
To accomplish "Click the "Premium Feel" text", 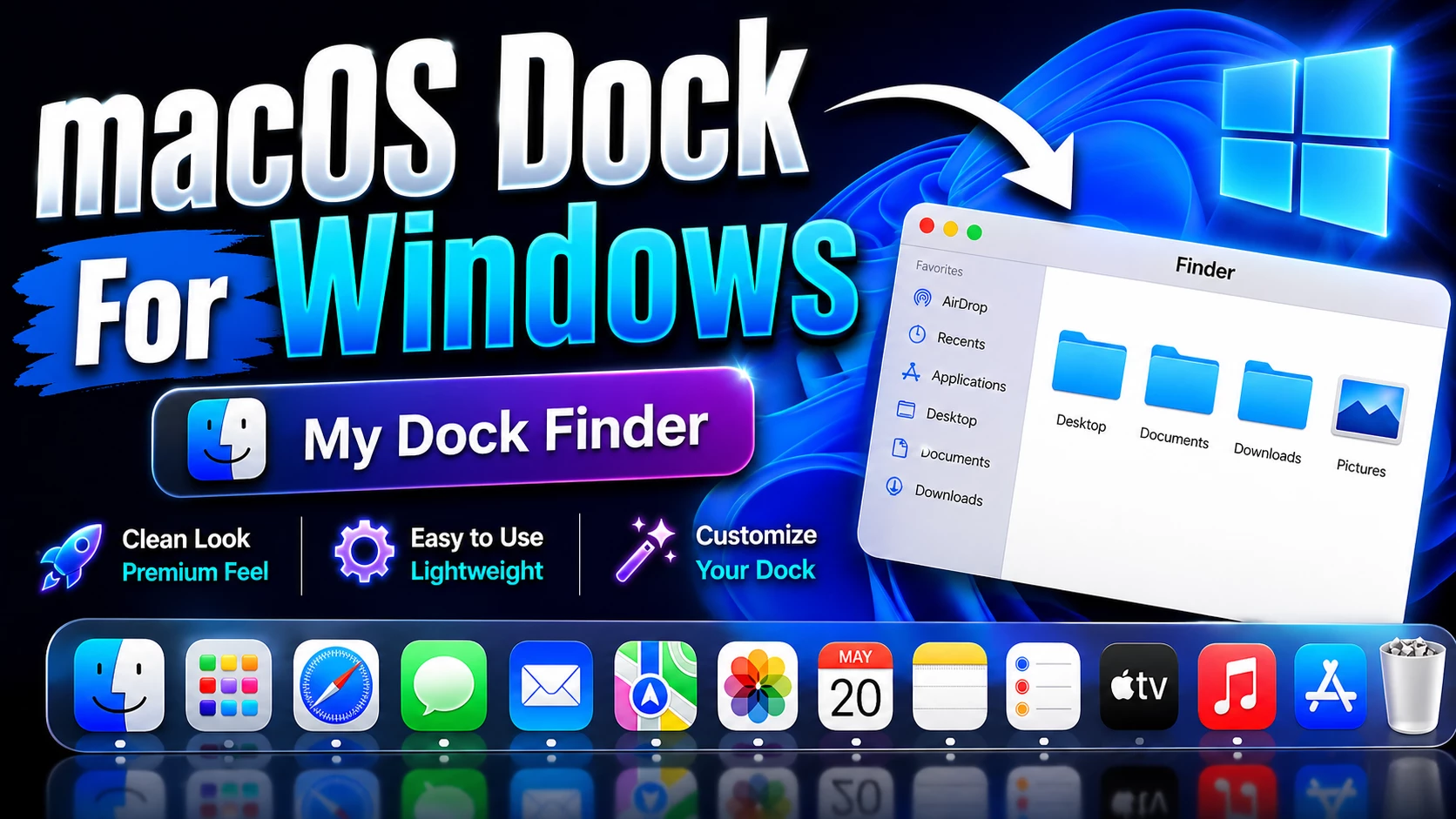I will pos(195,572).
